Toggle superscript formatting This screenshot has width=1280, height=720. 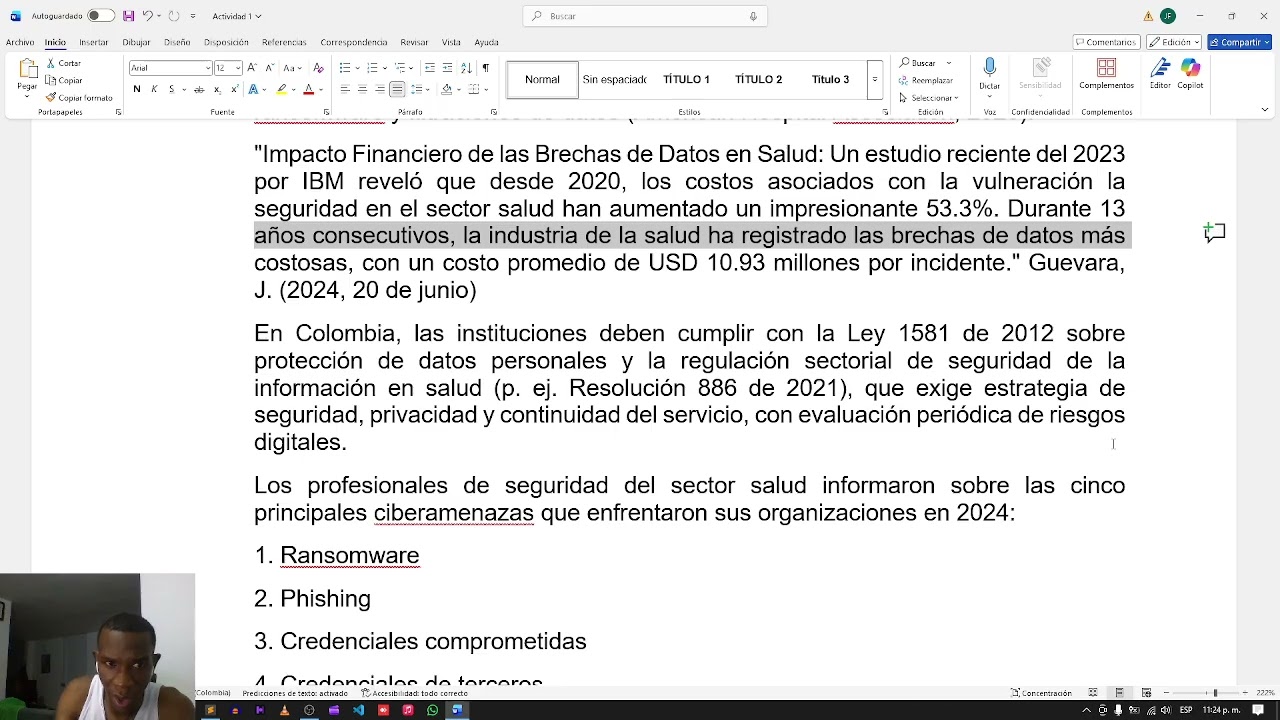coord(234,89)
